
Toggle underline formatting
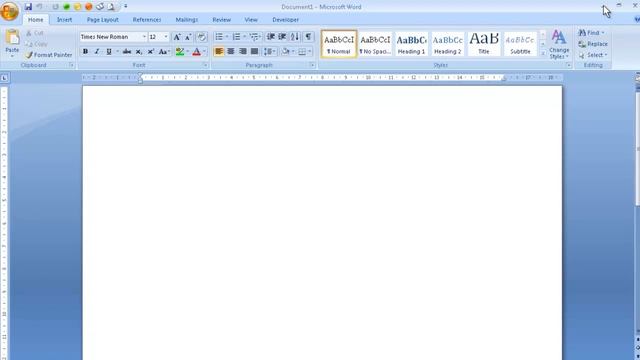(x=109, y=51)
